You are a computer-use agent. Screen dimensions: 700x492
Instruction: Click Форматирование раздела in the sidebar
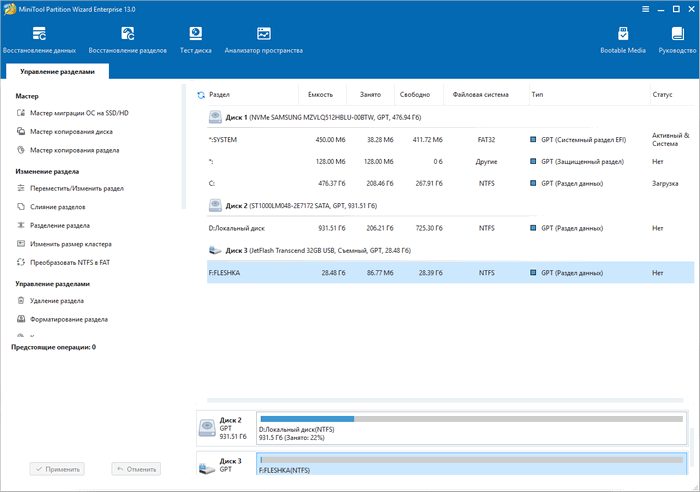tap(69, 320)
